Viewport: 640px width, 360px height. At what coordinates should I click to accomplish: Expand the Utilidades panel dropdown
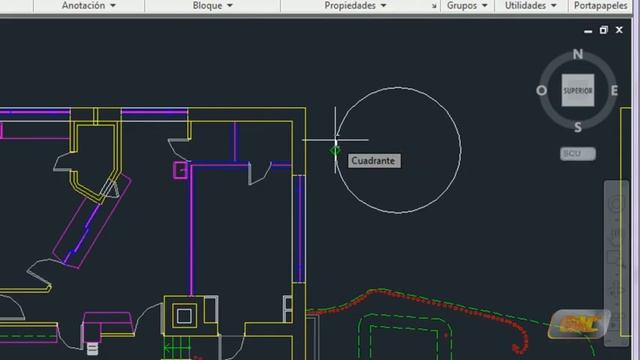pos(531,6)
